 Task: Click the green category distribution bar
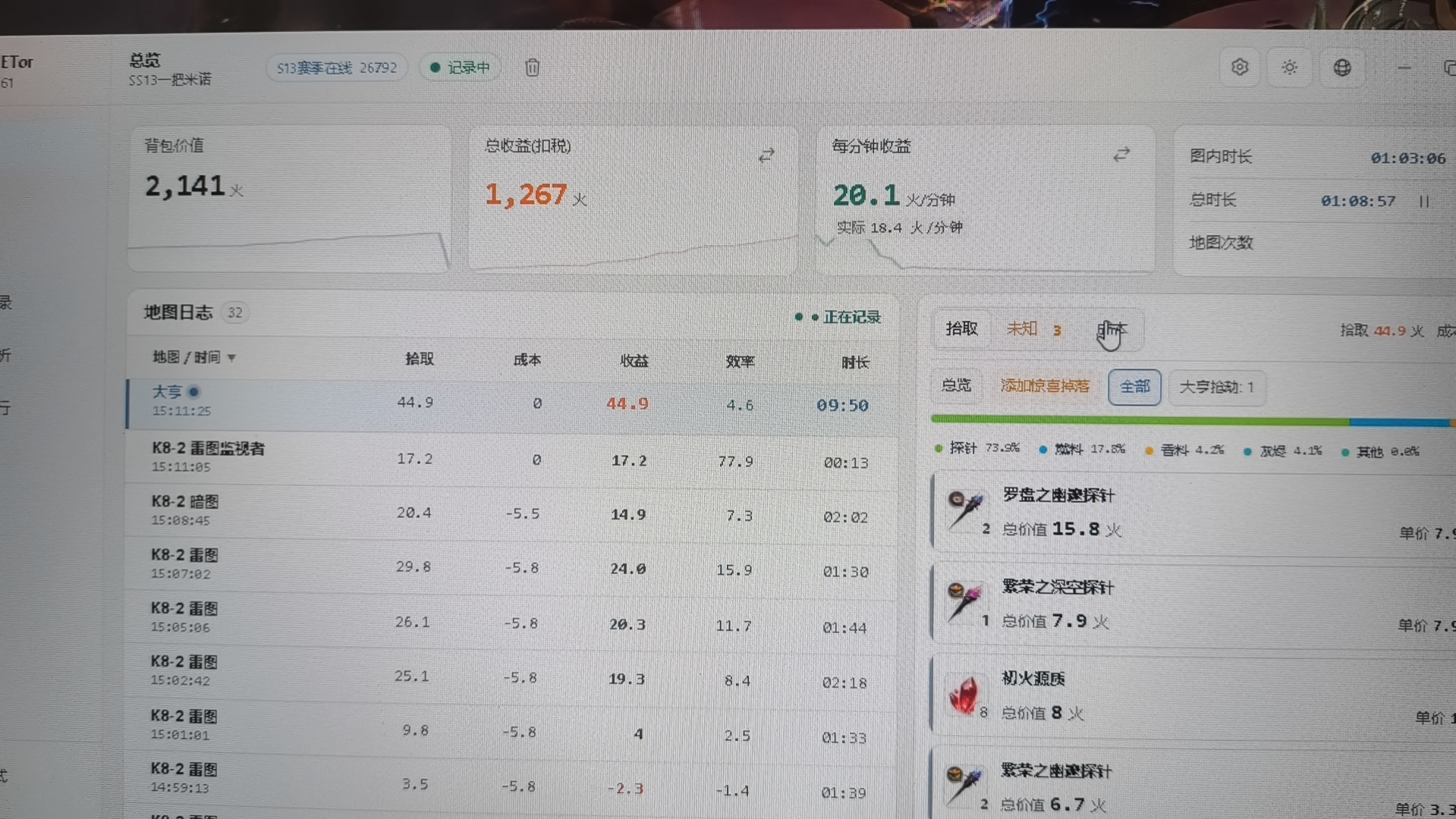[1140, 419]
